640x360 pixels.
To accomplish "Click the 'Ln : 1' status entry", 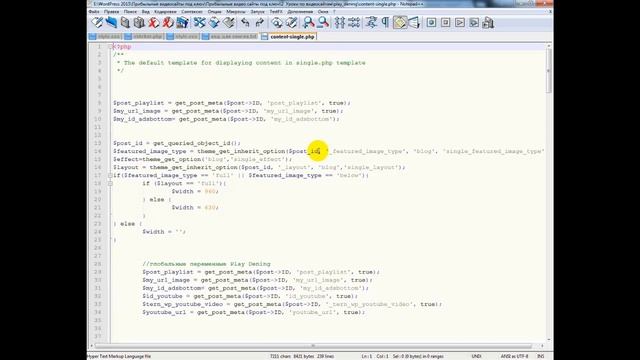I will [x=367, y=356].
